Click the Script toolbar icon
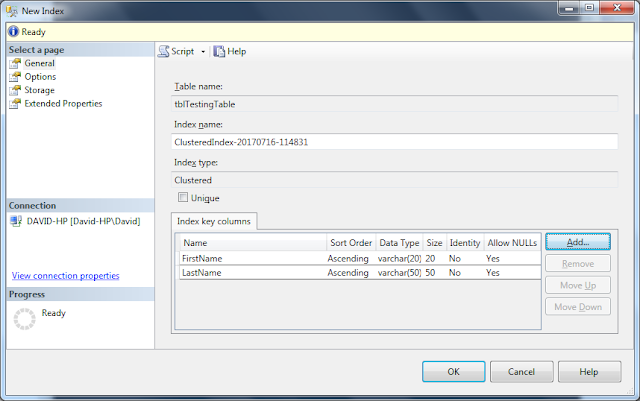This screenshot has width=640, height=401. 164,51
